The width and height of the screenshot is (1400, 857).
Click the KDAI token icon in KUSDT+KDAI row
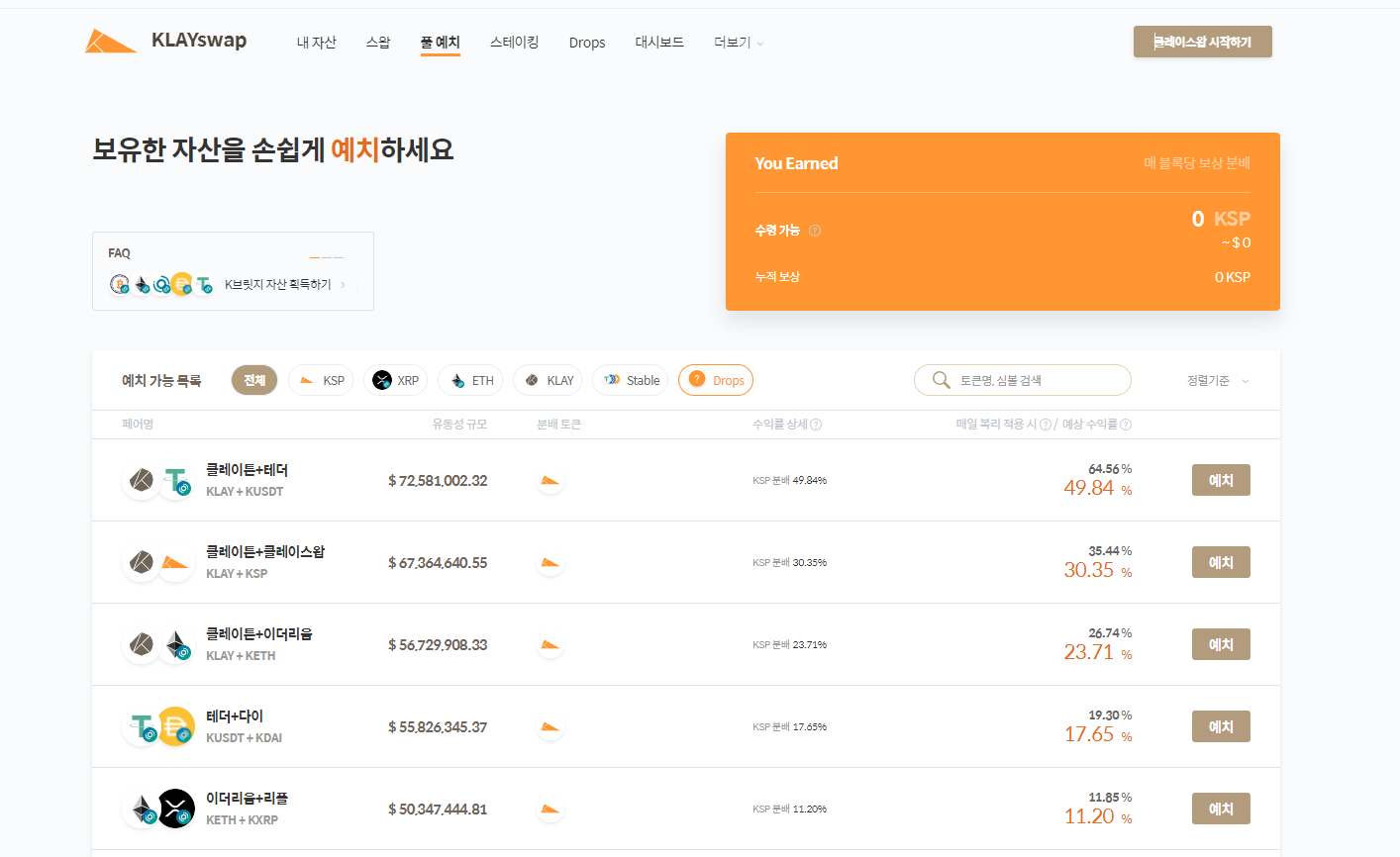[176, 727]
